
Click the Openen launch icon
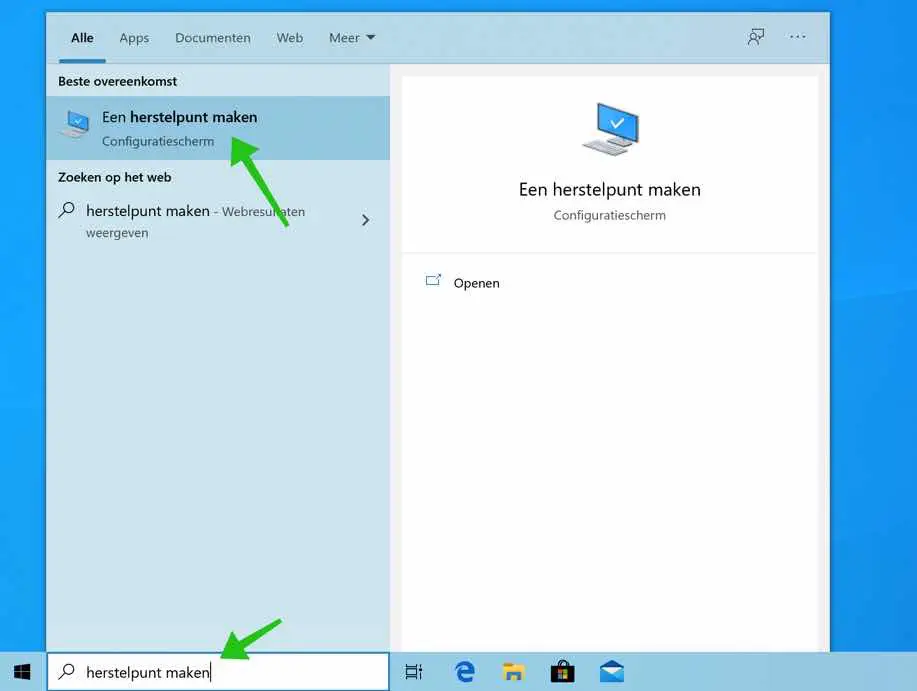433,281
